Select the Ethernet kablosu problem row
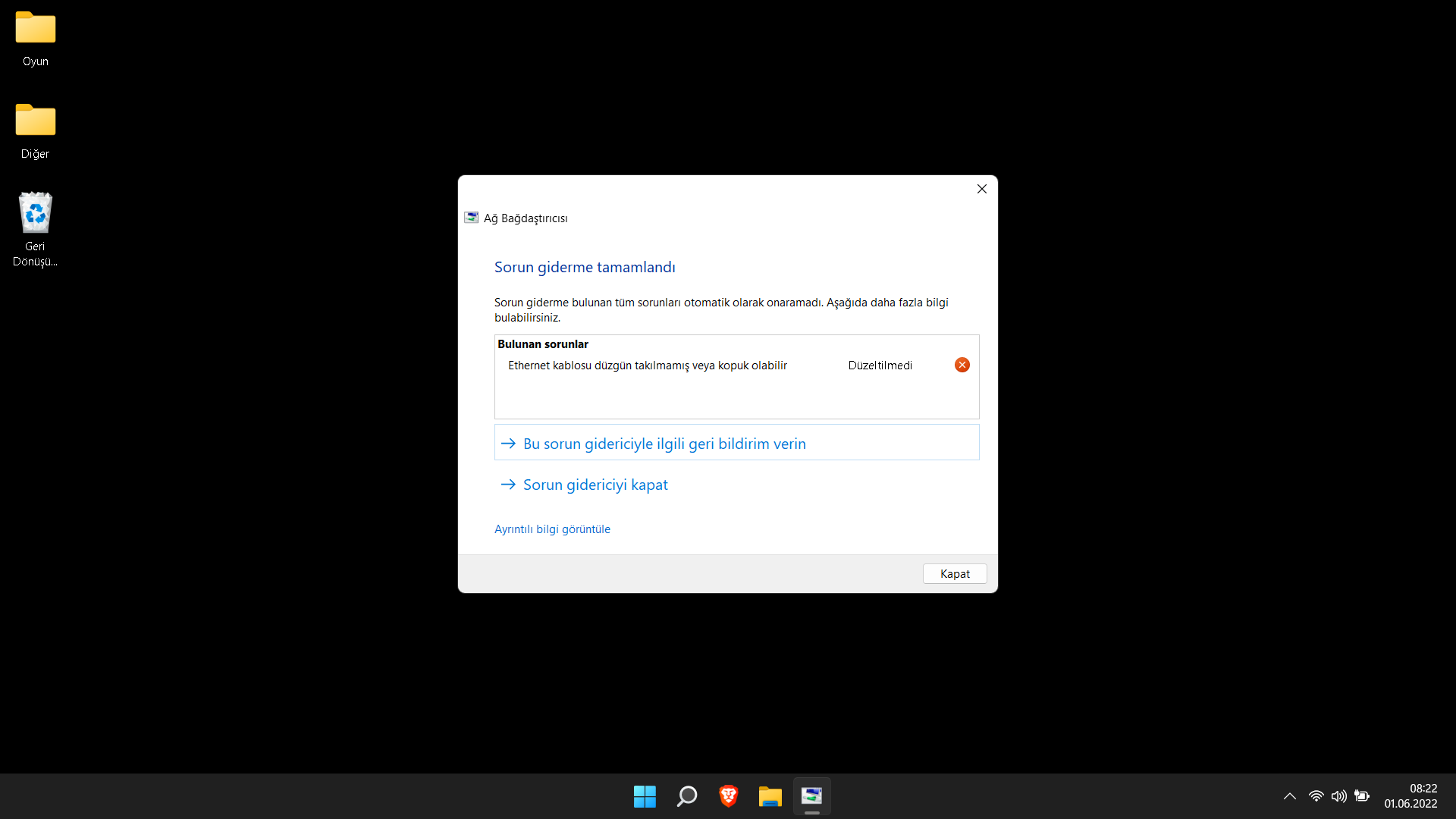Image resolution: width=1456 pixels, height=819 pixels. click(647, 366)
